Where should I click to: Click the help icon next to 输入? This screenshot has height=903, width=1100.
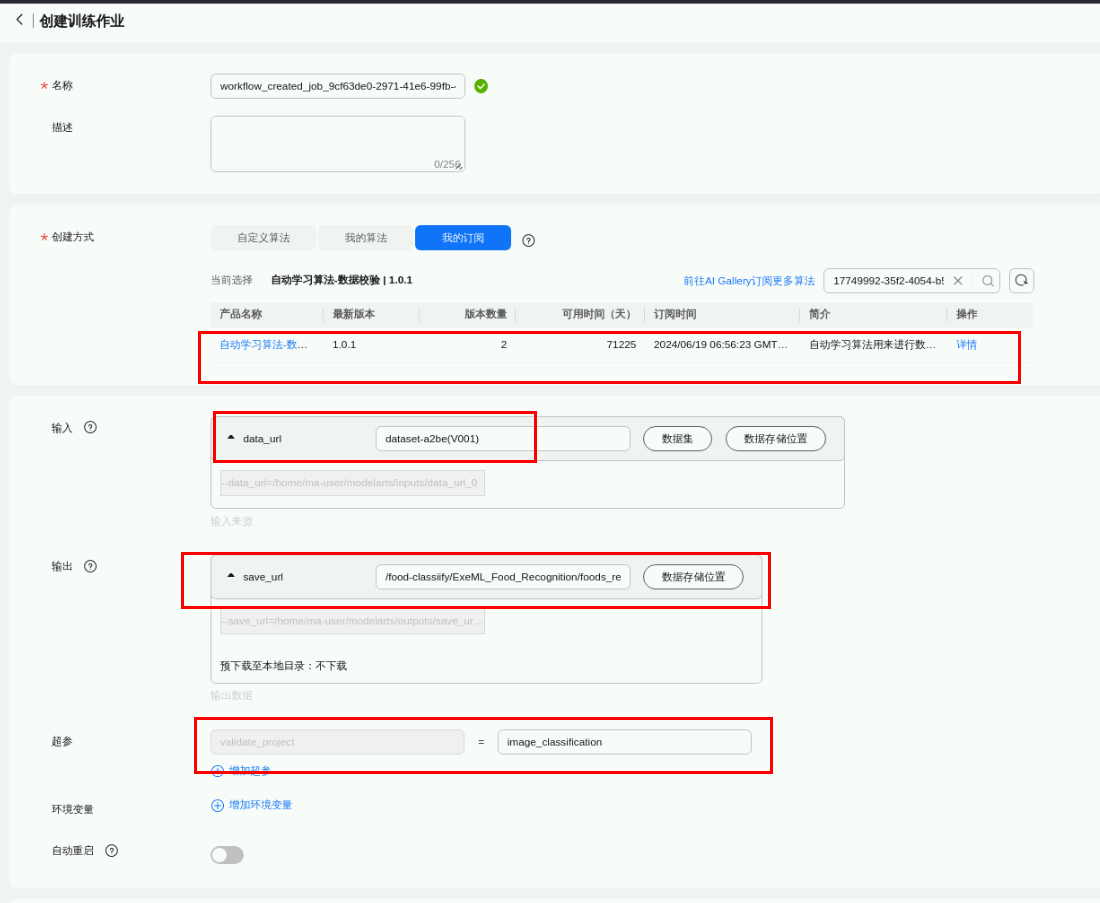click(x=90, y=427)
